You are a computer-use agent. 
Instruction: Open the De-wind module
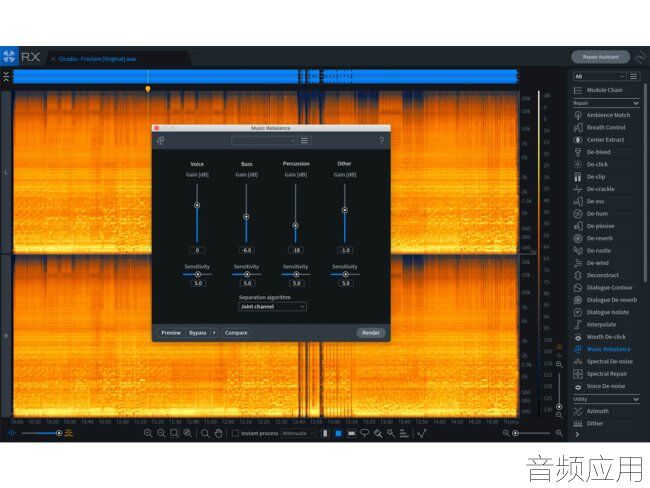click(x=591, y=263)
